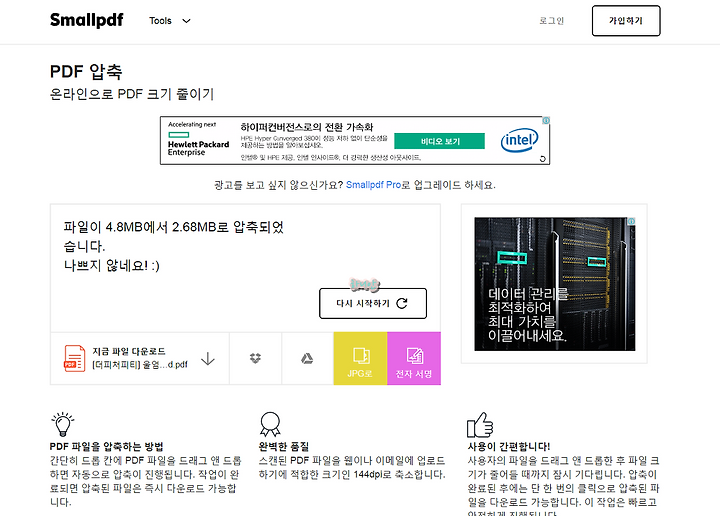This screenshot has width=720, height=516.
Task: Click the 가입하기 sign-up button
Action: [x=626, y=21]
